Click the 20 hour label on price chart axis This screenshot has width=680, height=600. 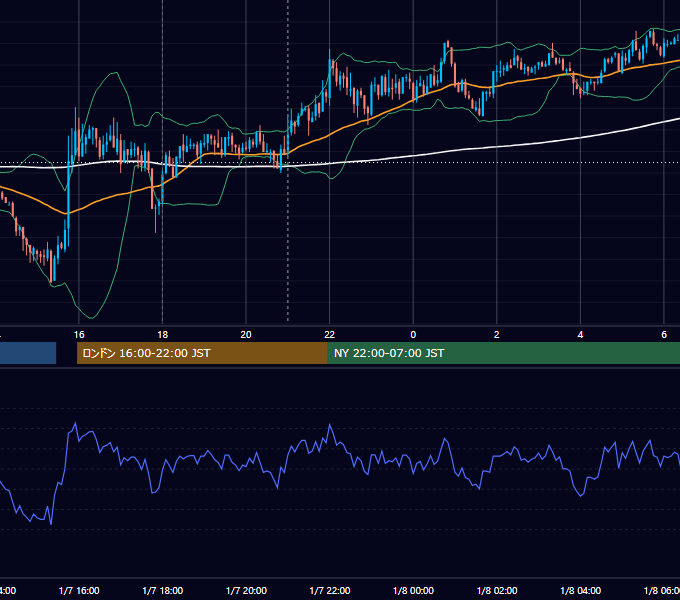246,335
